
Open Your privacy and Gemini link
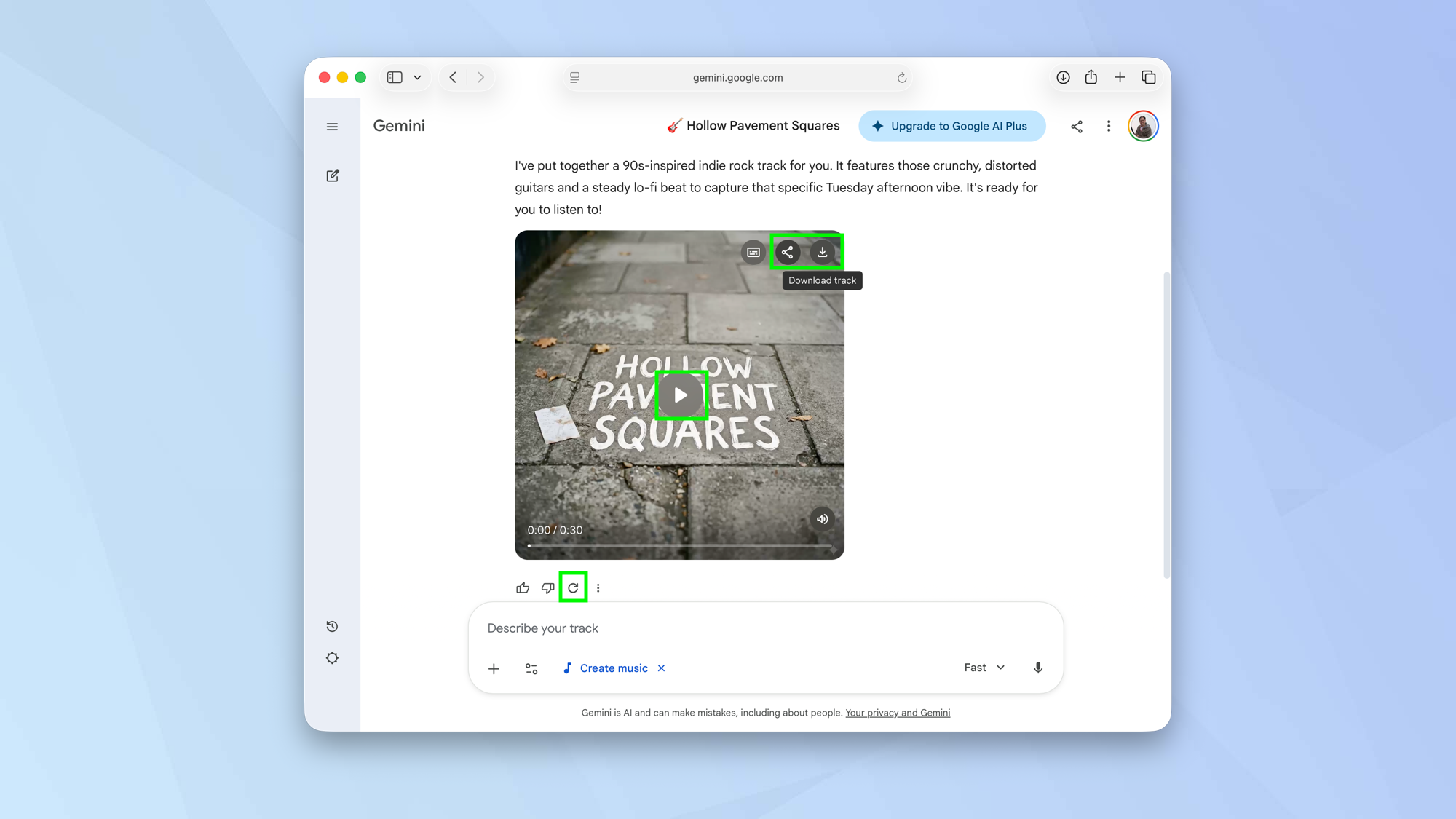[x=897, y=713]
